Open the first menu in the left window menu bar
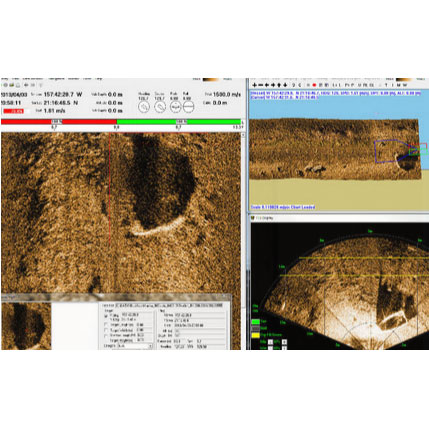Screen dimensions: 429x429 tap(5, 79)
